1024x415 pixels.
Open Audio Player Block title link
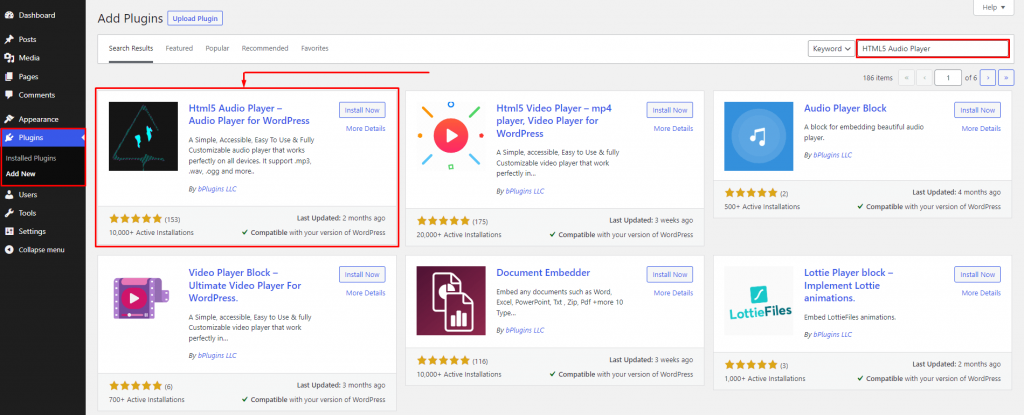845,108
